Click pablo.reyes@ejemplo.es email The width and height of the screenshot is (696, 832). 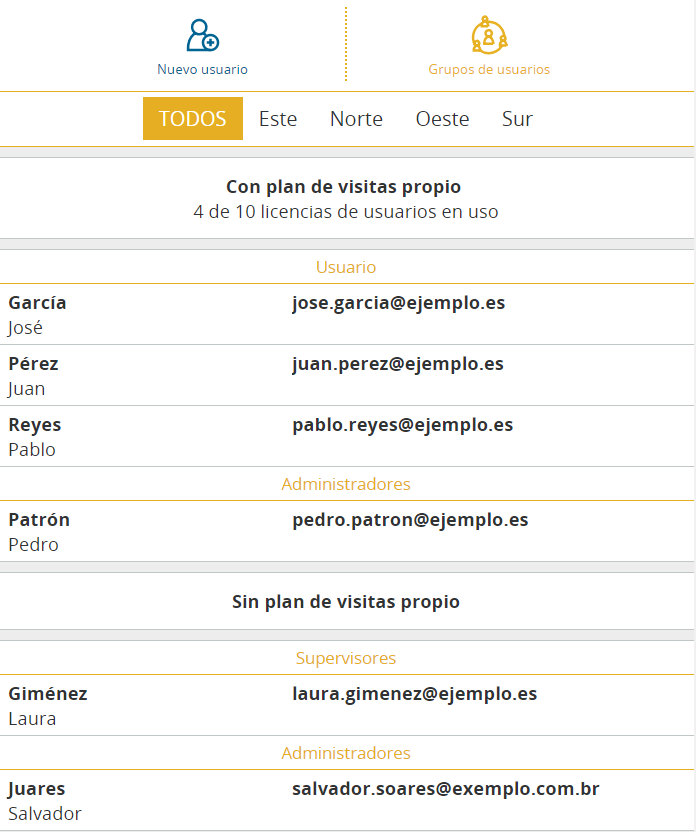(403, 425)
